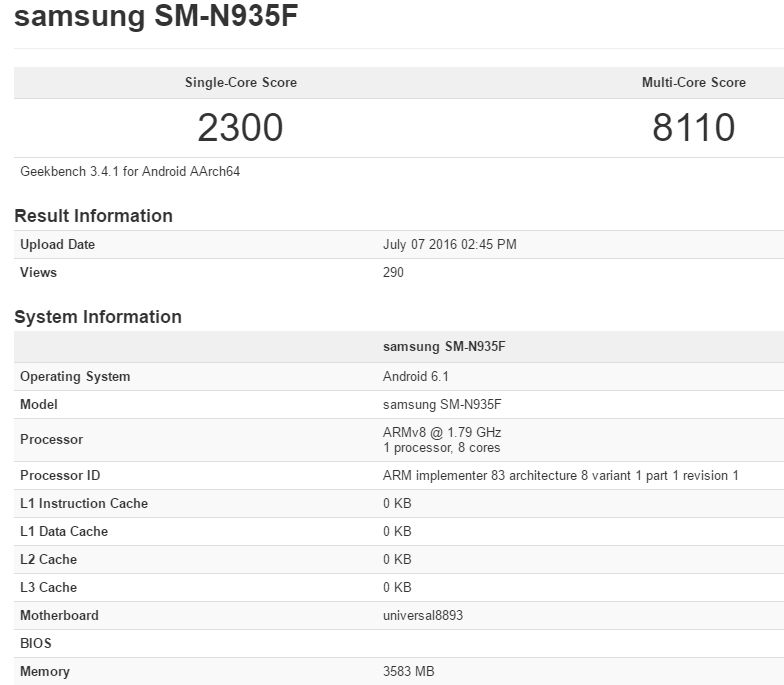The height and width of the screenshot is (685, 784).
Task: Click the L1 Data Cache 0 KB value
Action: pyautogui.click(x=397, y=532)
